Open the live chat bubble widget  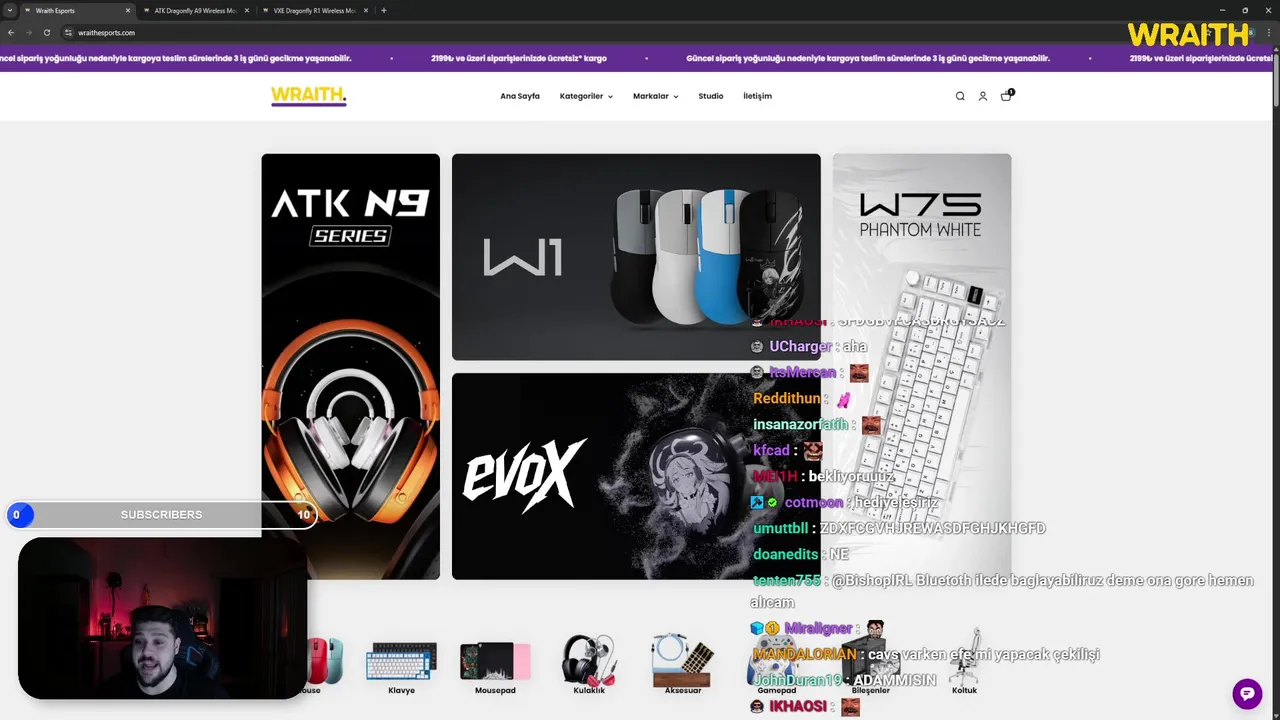(x=1247, y=694)
